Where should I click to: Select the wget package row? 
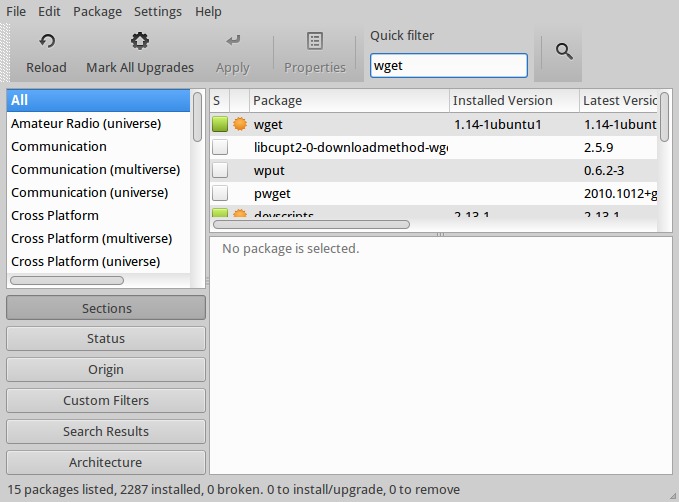point(434,124)
